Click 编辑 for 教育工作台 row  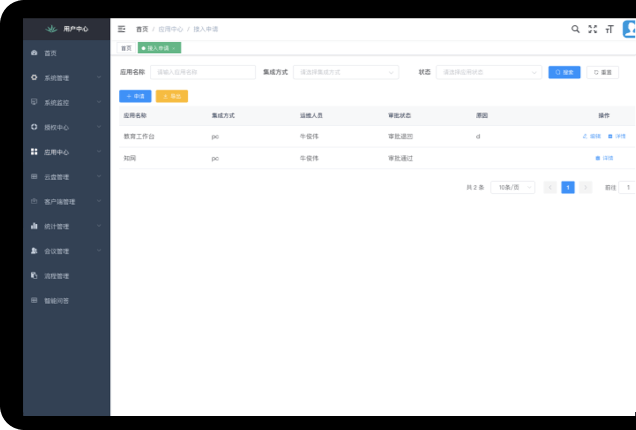591,136
